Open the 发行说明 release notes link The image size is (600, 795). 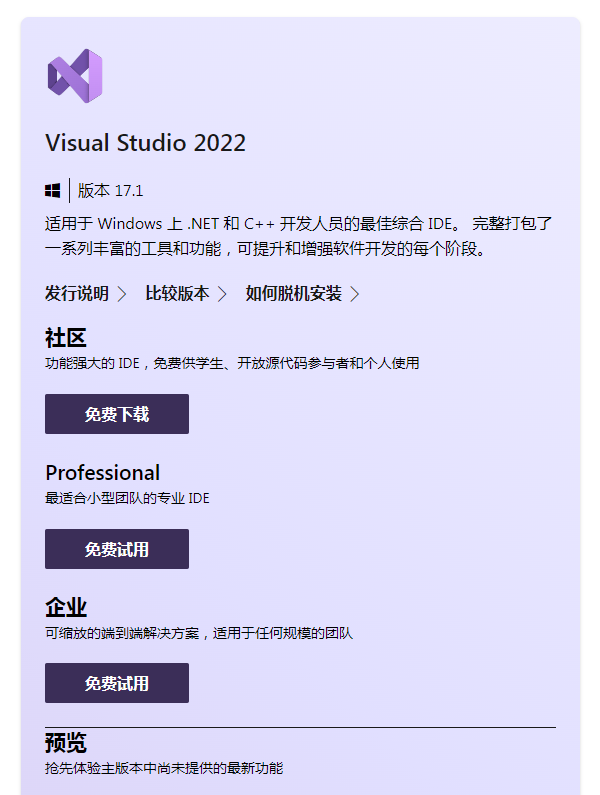coord(77,293)
